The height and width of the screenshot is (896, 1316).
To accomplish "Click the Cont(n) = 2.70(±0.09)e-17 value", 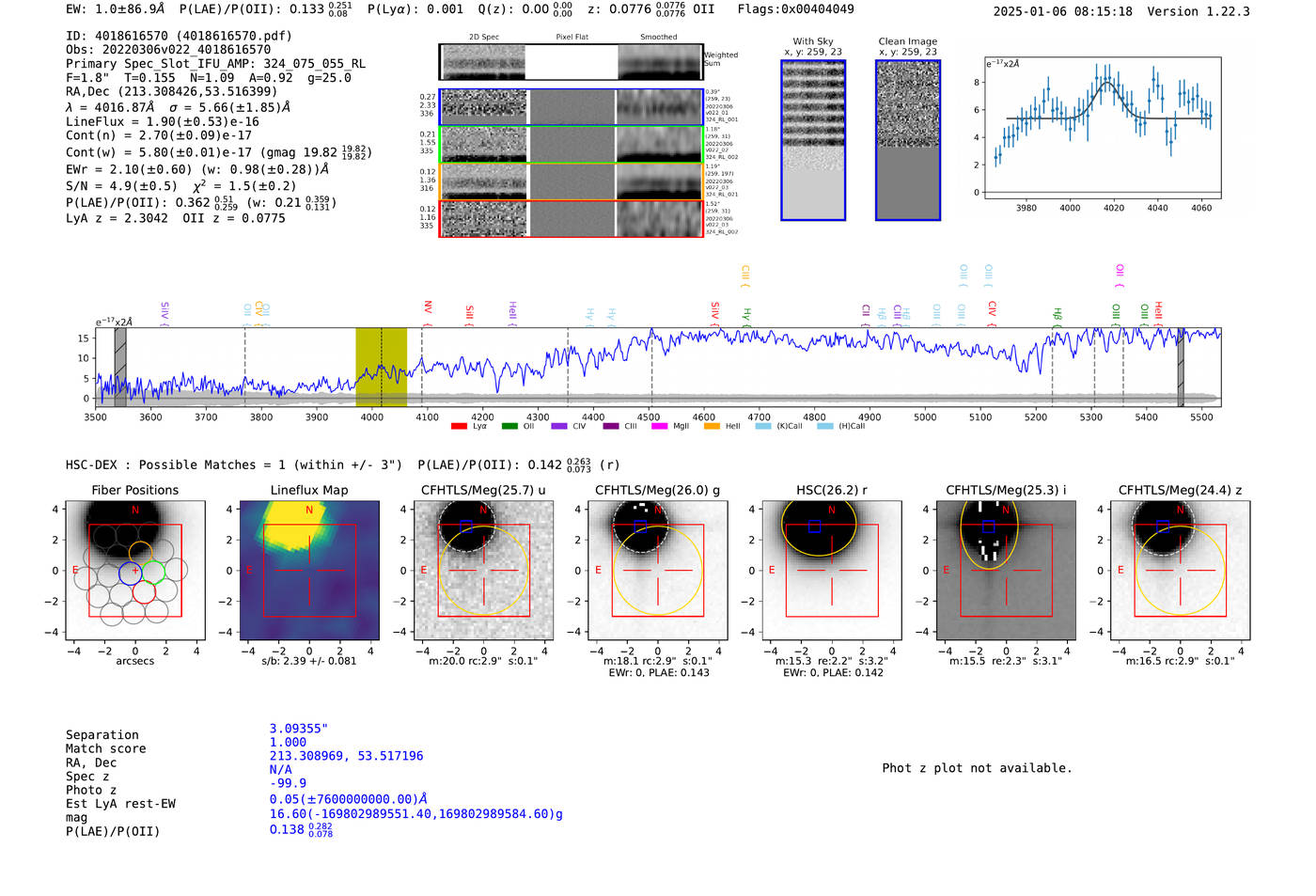I will [159, 135].
